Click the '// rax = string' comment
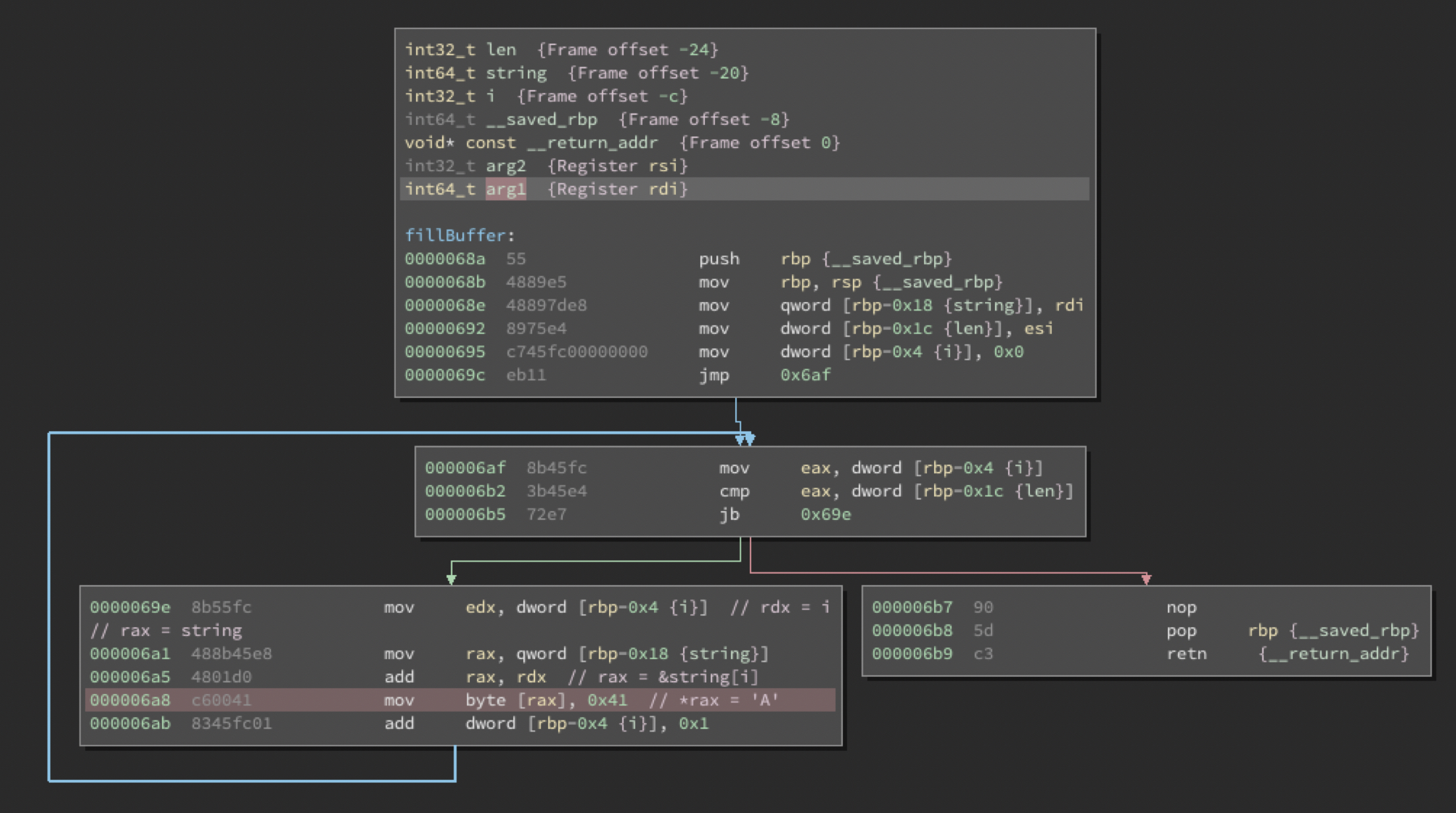 click(x=166, y=631)
